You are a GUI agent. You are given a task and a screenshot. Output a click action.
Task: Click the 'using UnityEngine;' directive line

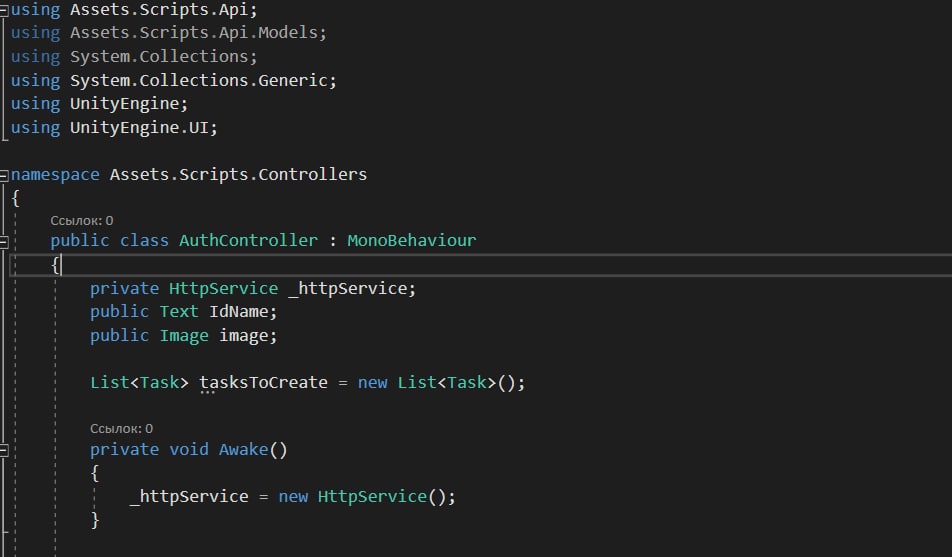point(100,104)
